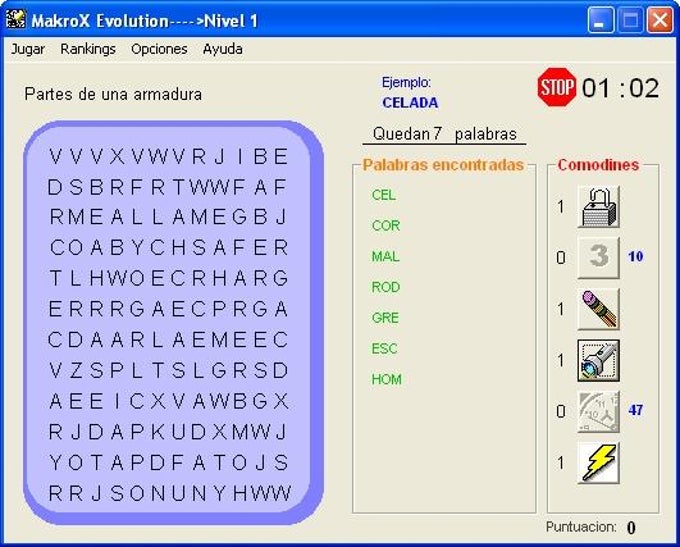Click found word GRE

pyautogui.click(x=385, y=318)
